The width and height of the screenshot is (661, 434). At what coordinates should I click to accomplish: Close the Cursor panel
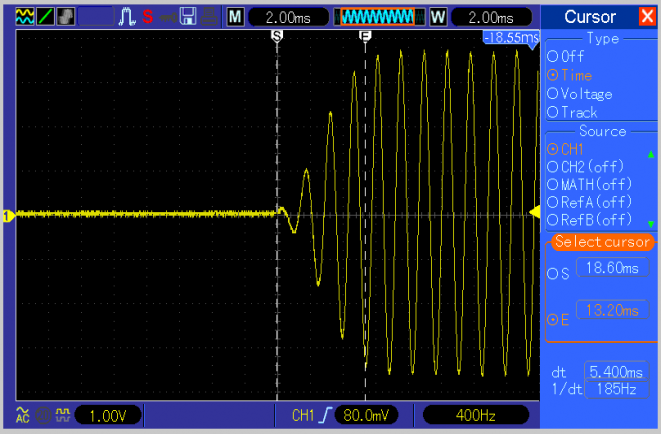tap(646, 17)
